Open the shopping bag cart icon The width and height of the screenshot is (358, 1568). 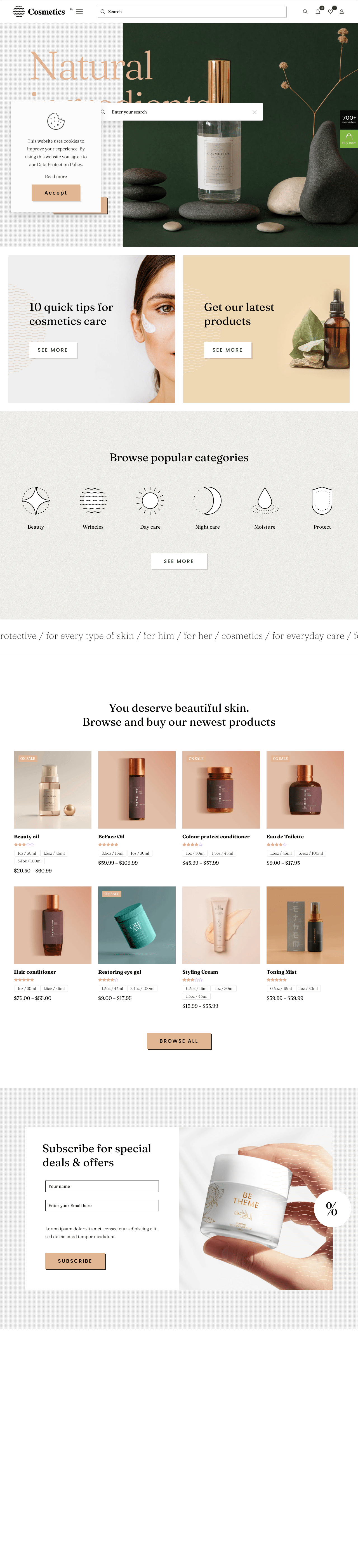tap(317, 11)
